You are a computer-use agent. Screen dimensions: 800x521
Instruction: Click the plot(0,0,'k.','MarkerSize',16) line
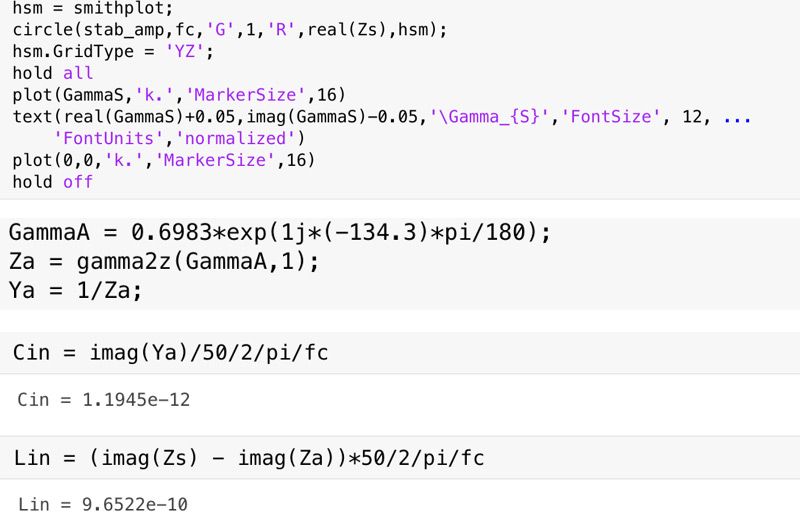(164, 161)
